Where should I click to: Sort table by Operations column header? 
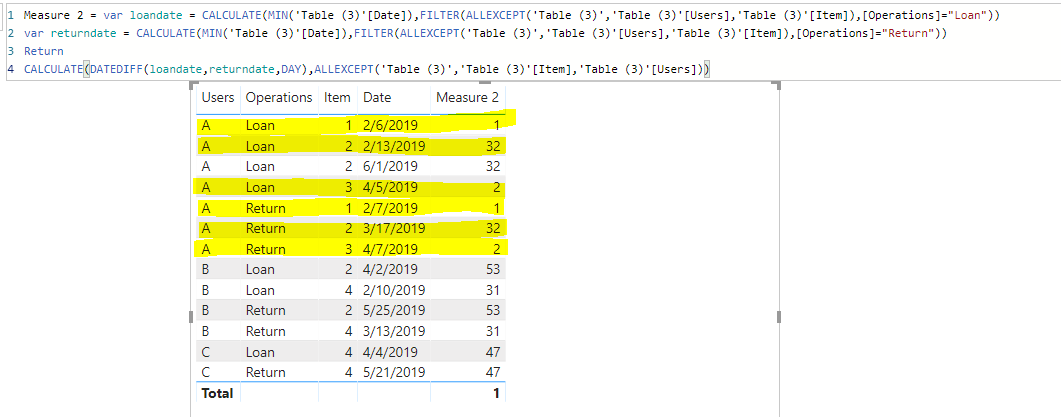pos(279,97)
